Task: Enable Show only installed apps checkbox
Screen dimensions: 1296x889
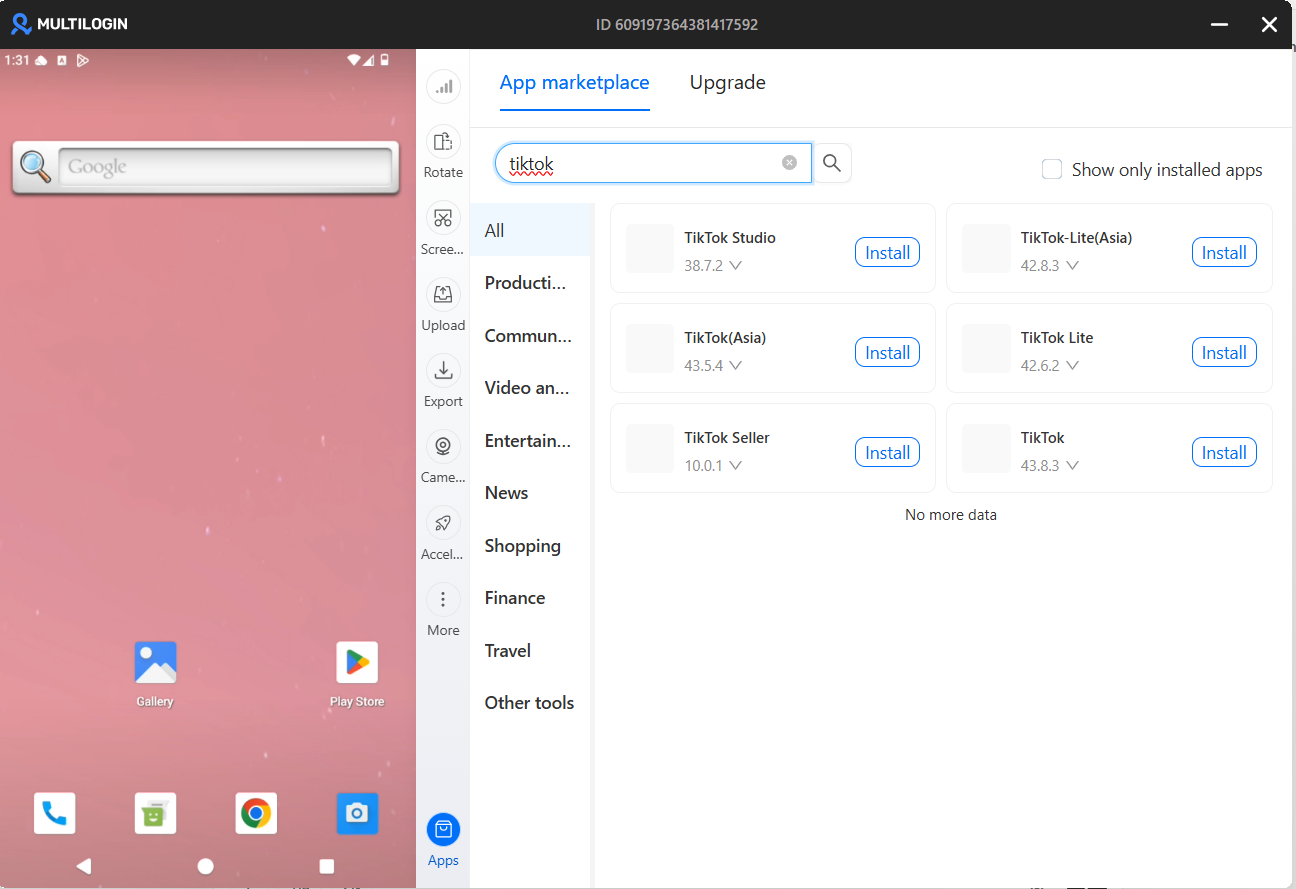Action: click(x=1052, y=170)
